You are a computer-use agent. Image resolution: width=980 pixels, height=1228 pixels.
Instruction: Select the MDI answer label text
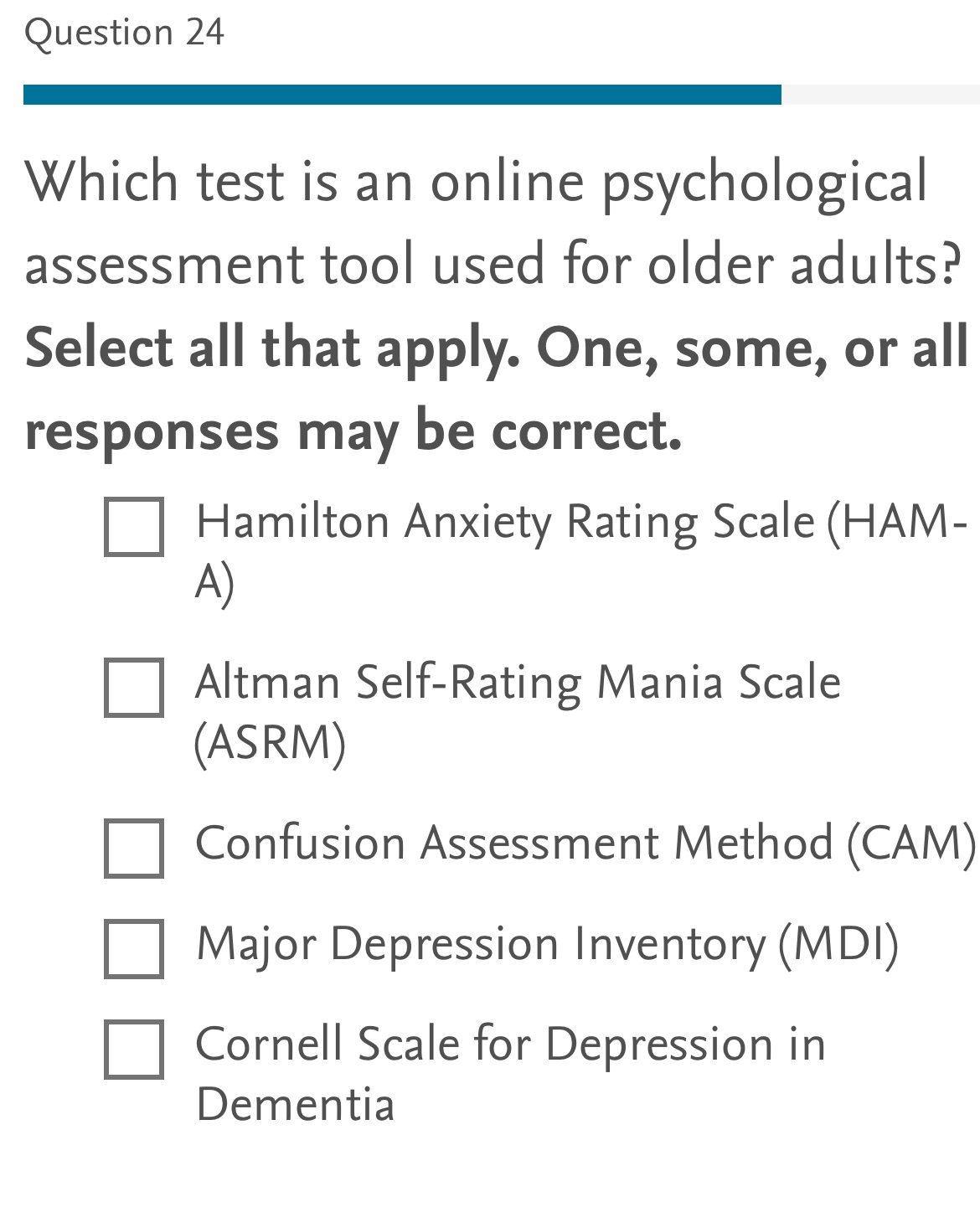tap(549, 945)
